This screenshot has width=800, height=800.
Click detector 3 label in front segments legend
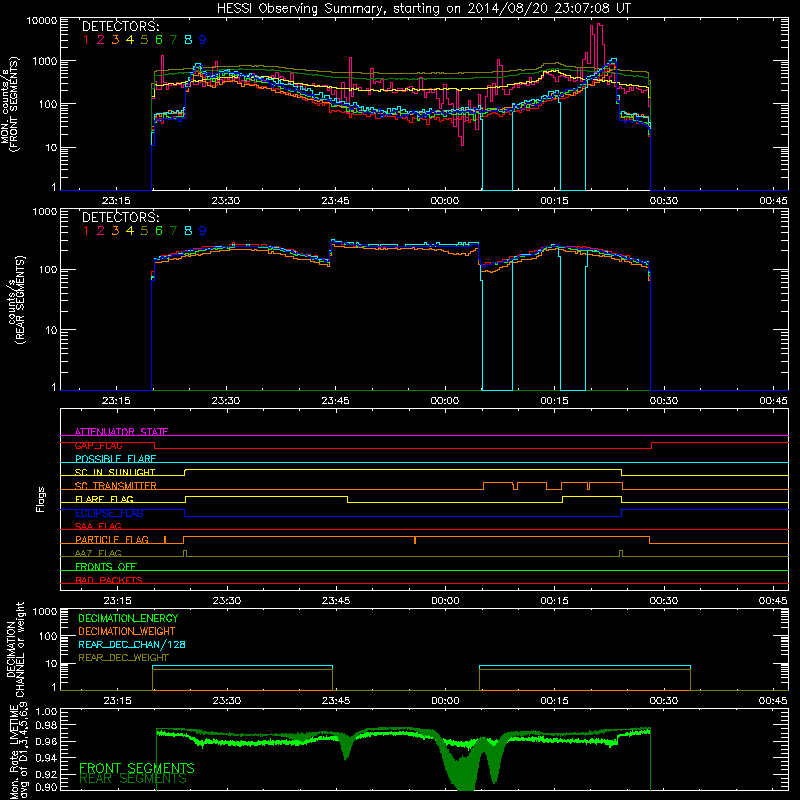pyautogui.click(x=115, y=40)
